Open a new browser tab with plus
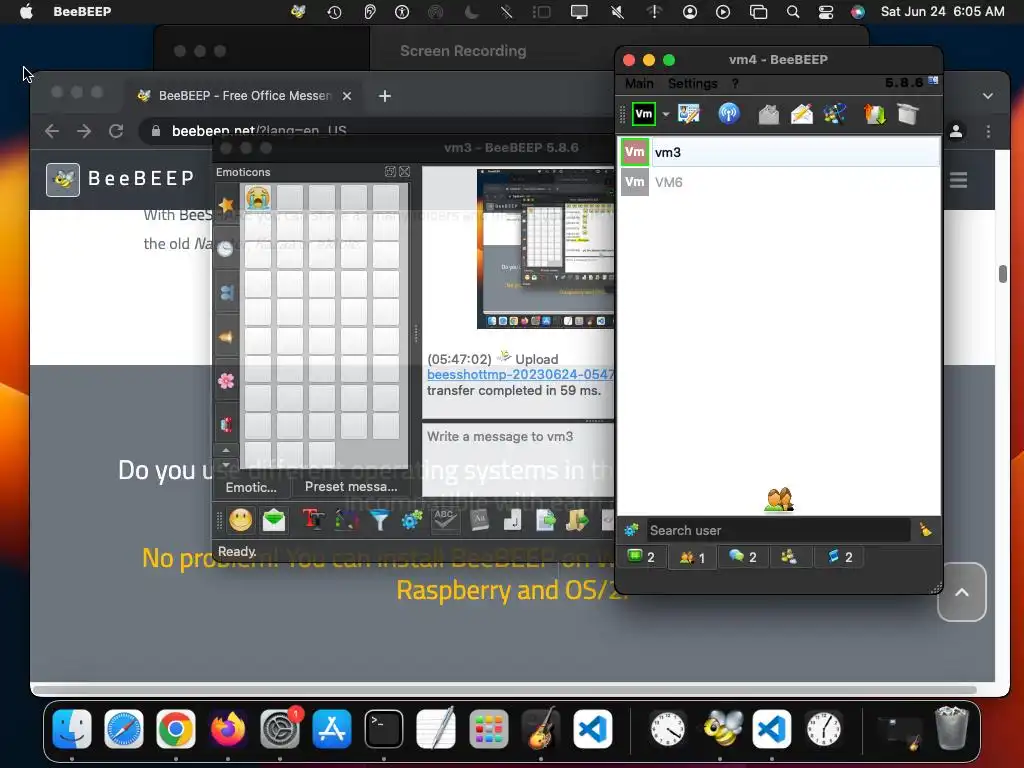 [385, 96]
